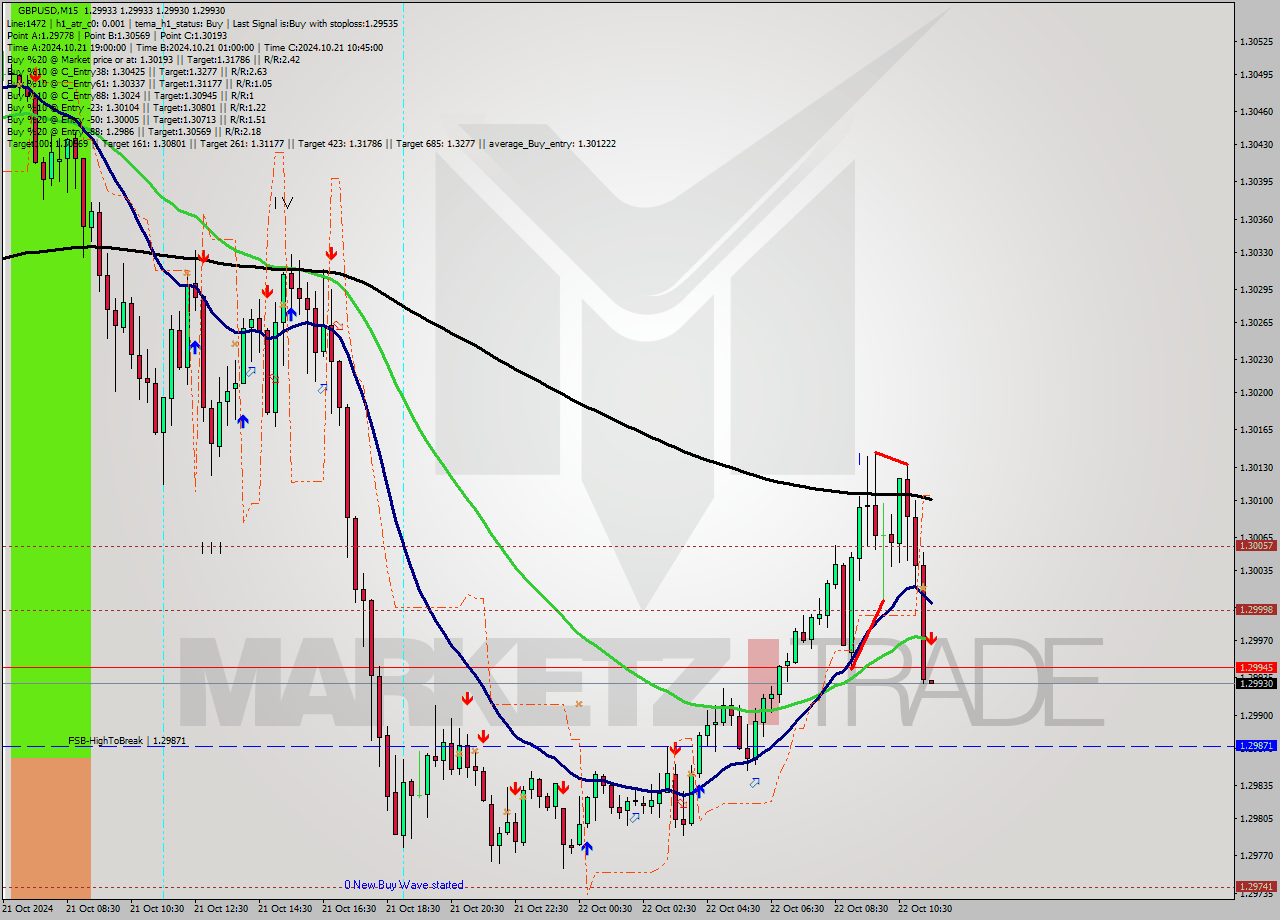
Task: Click the '22 Oct 06:30' time axis label
Action: [x=797, y=909]
